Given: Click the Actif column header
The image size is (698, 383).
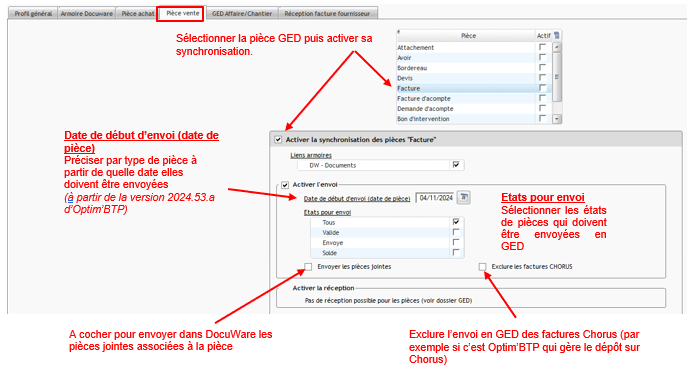Looking at the screenshot, I should click(543, 36).
